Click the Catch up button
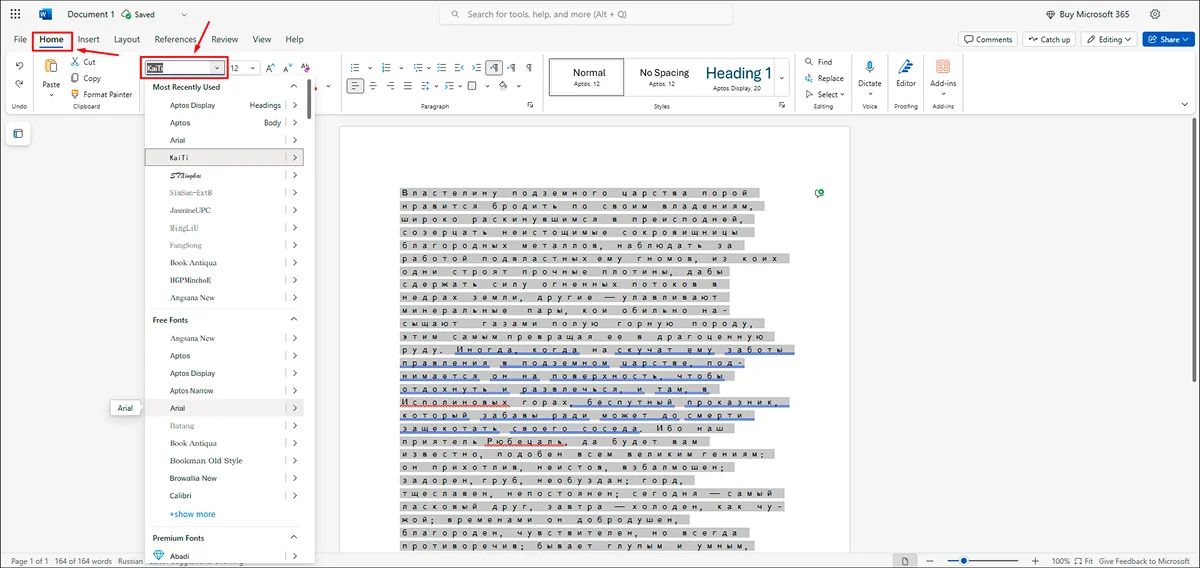 point(1049,40)
